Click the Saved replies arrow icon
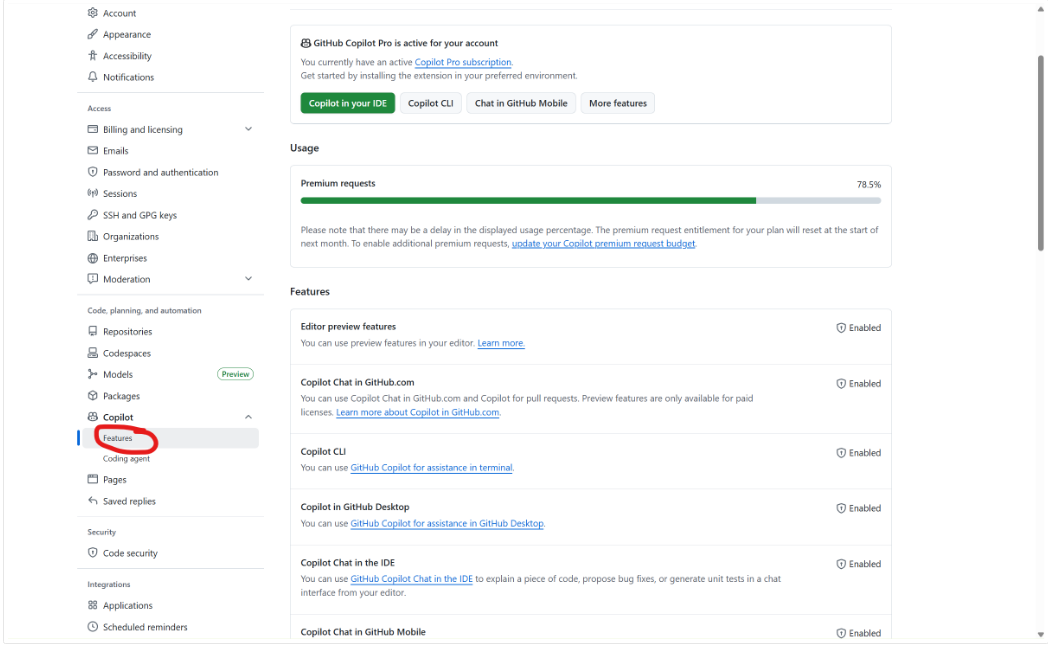Viewport: 1048px width, 646px height. click(x=93, y=500)
